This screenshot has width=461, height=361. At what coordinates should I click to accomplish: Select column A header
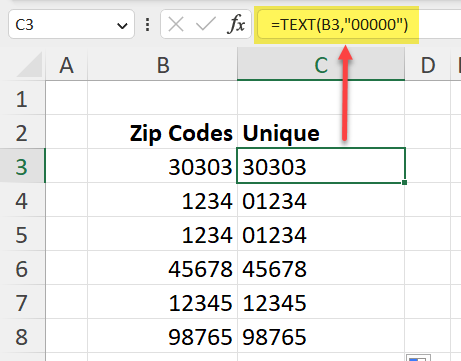pyautogui.click(x=66, y=65)
